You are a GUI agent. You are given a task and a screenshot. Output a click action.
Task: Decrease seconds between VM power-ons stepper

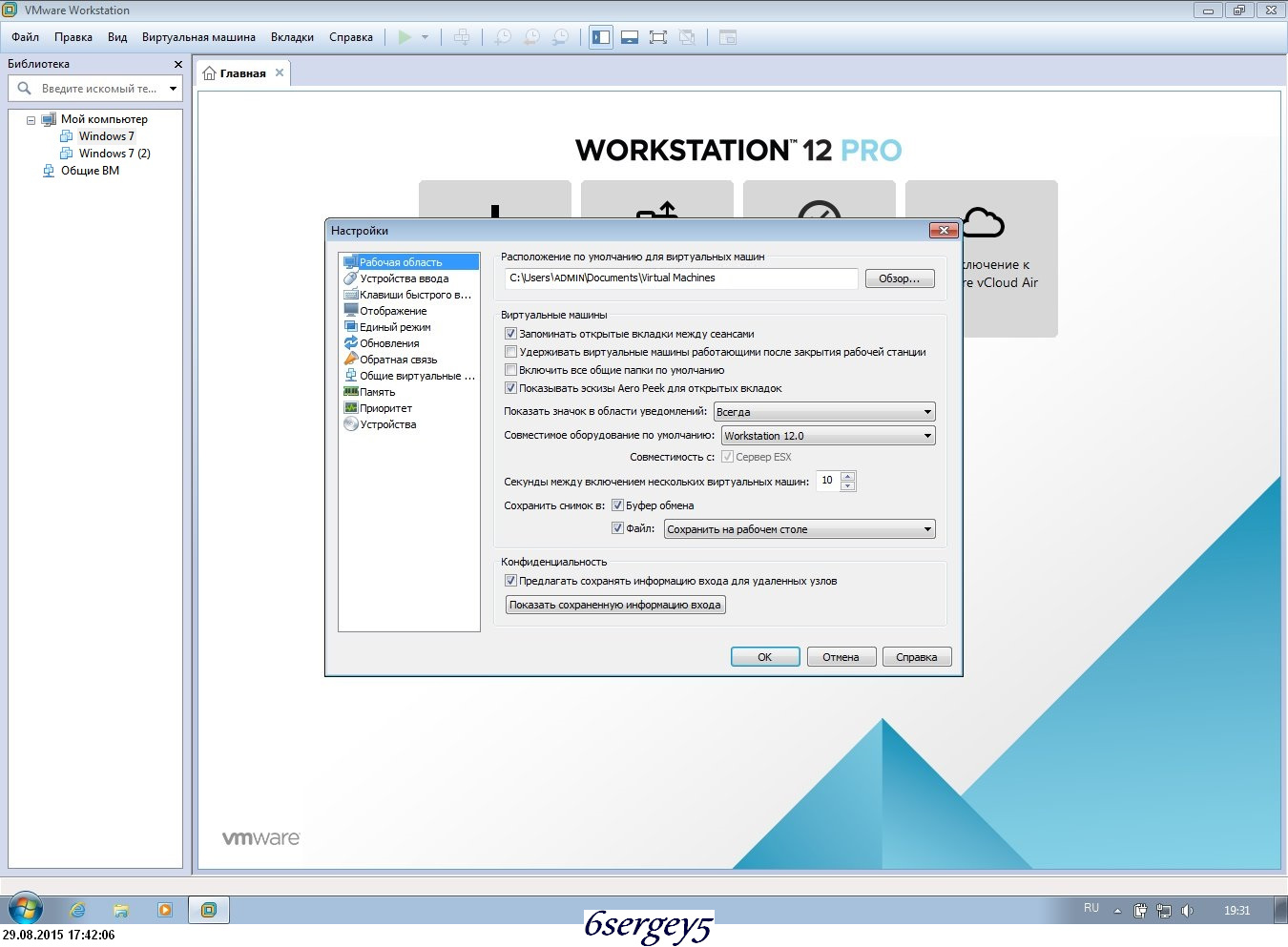coord(848,486)
